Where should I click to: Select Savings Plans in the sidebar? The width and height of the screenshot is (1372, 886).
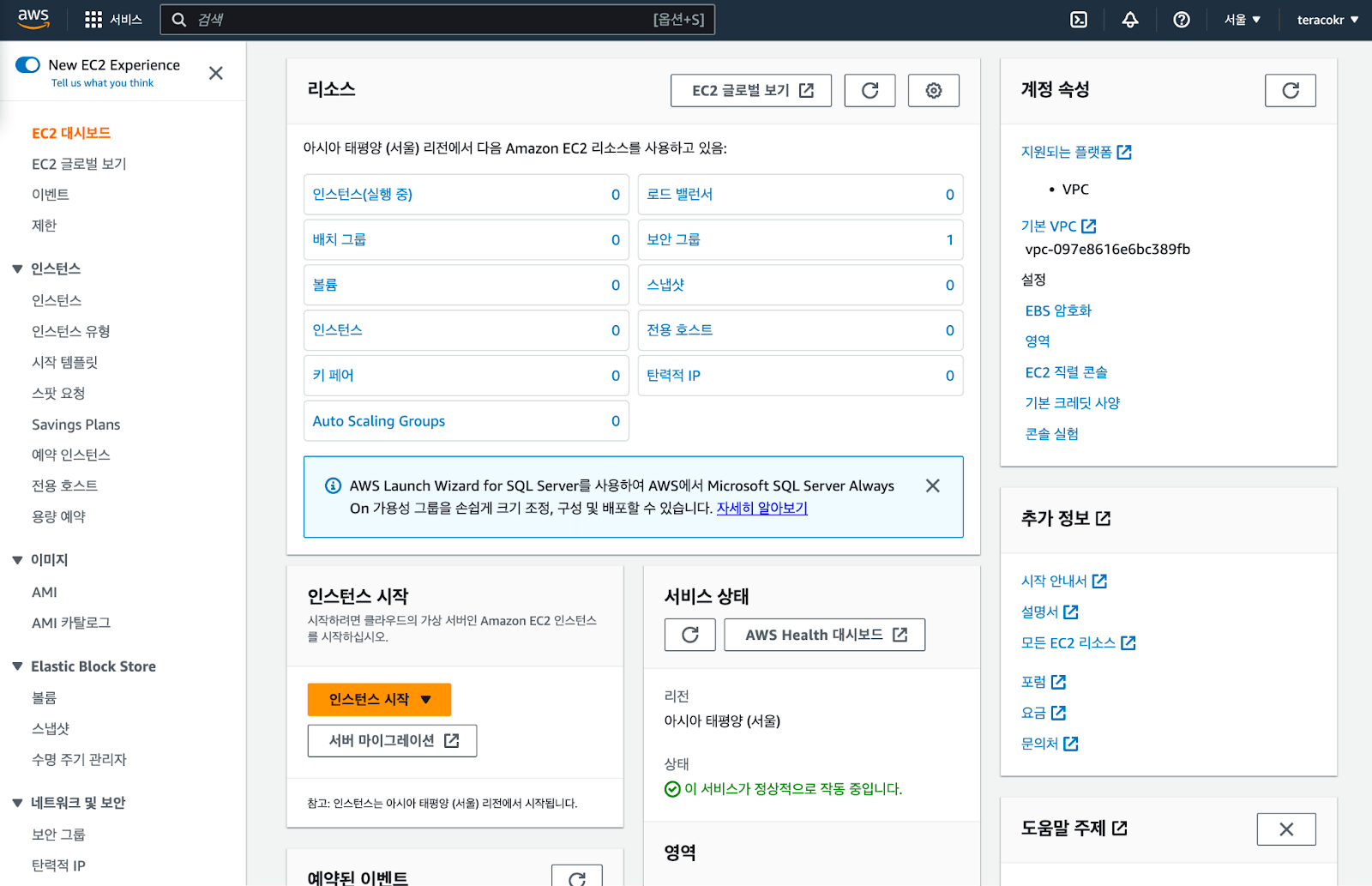point(75,425)
